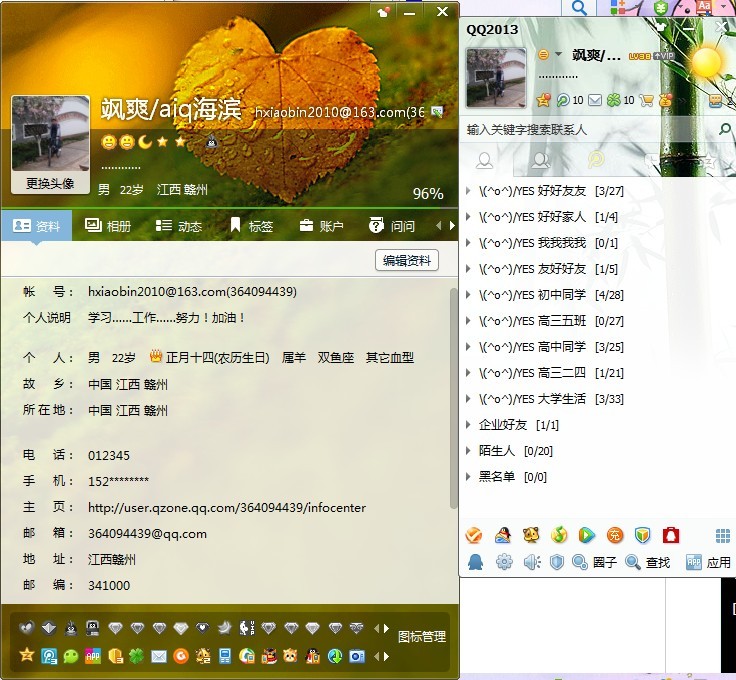Open the 查找 find button
Image resolution: width=736 pixels, height=680 pixels.
pos(648,562)
